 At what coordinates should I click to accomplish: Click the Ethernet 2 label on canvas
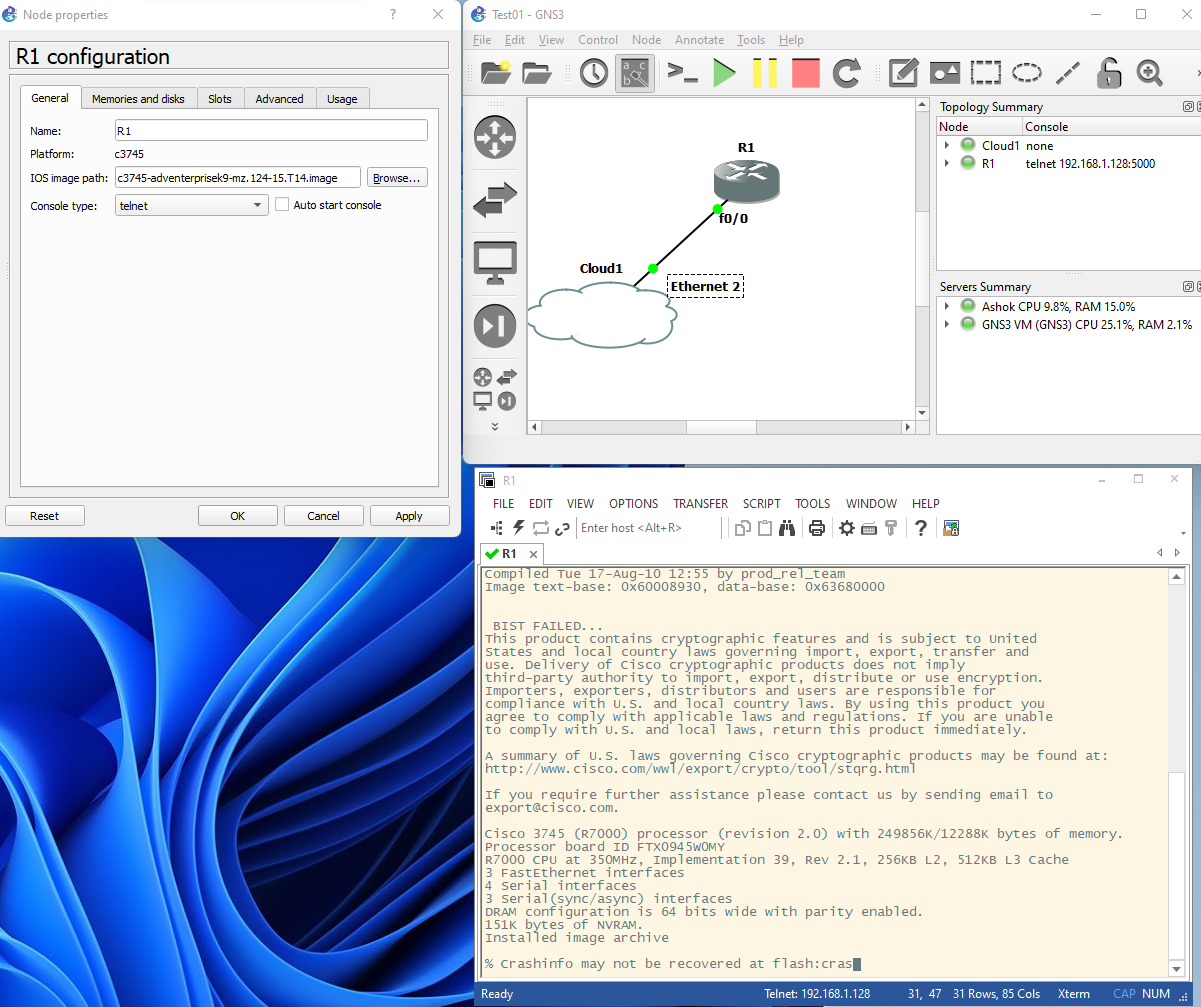[x=706, y=286]
